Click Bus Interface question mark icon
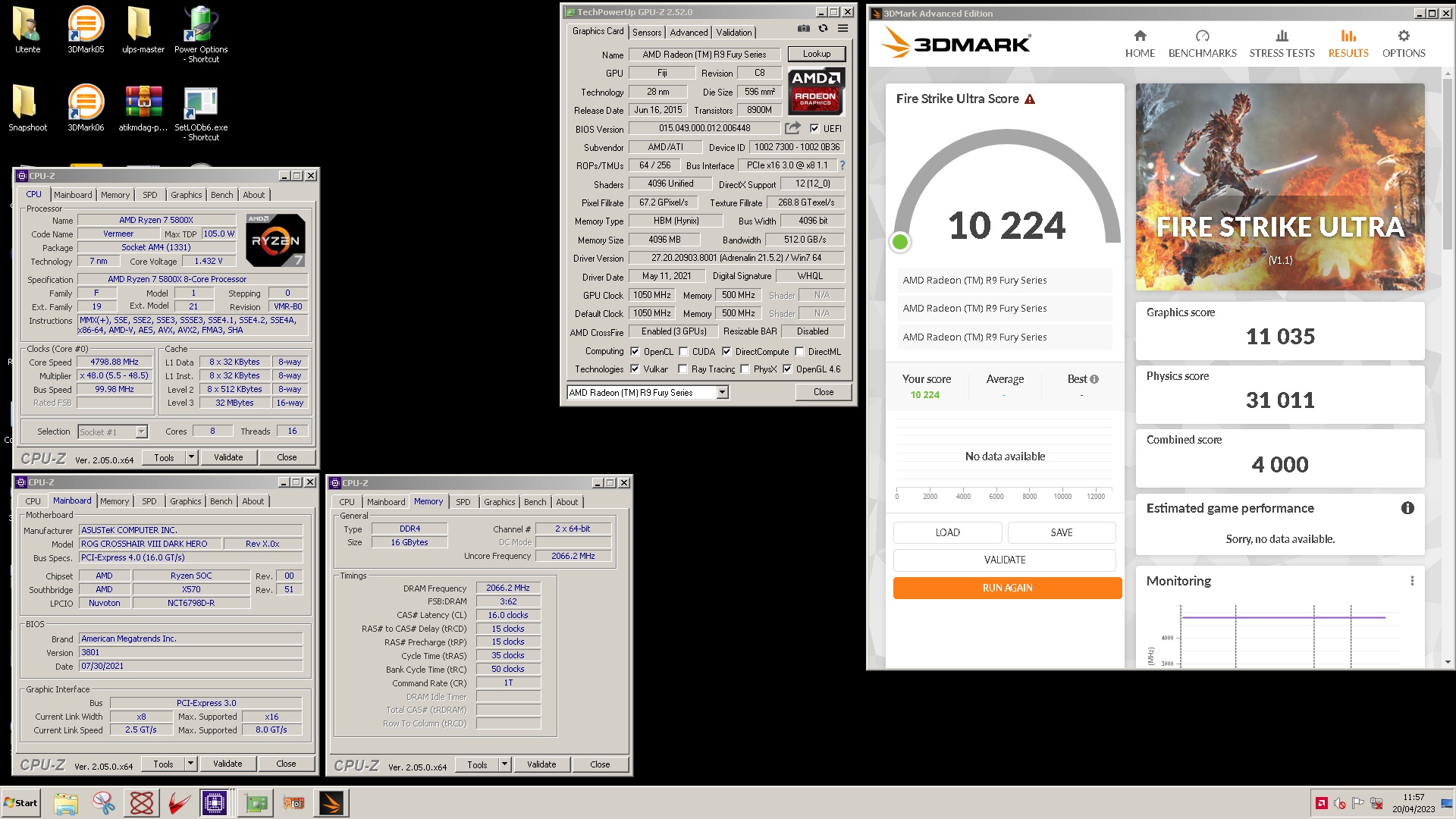Viewport: 1456px width, 819px height. [x=842, y=165]
